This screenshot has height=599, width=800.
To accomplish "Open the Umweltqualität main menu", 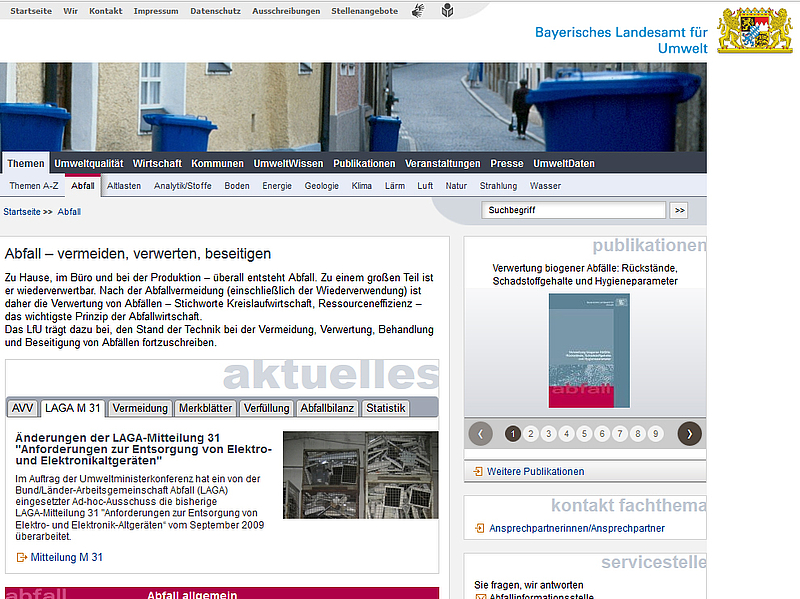I will pyautogui.click(x=89, y=163).
